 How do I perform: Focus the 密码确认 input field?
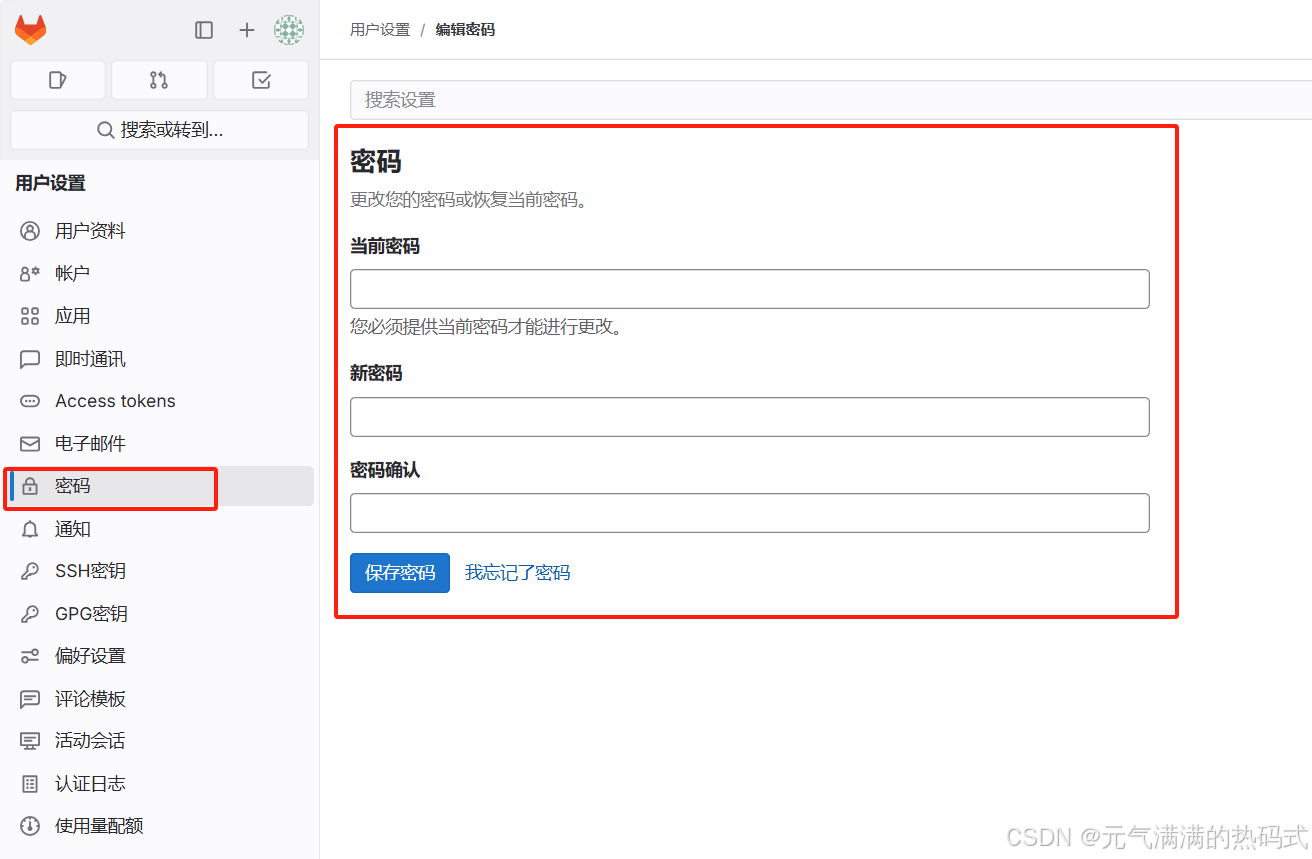[x=750, y=513]
